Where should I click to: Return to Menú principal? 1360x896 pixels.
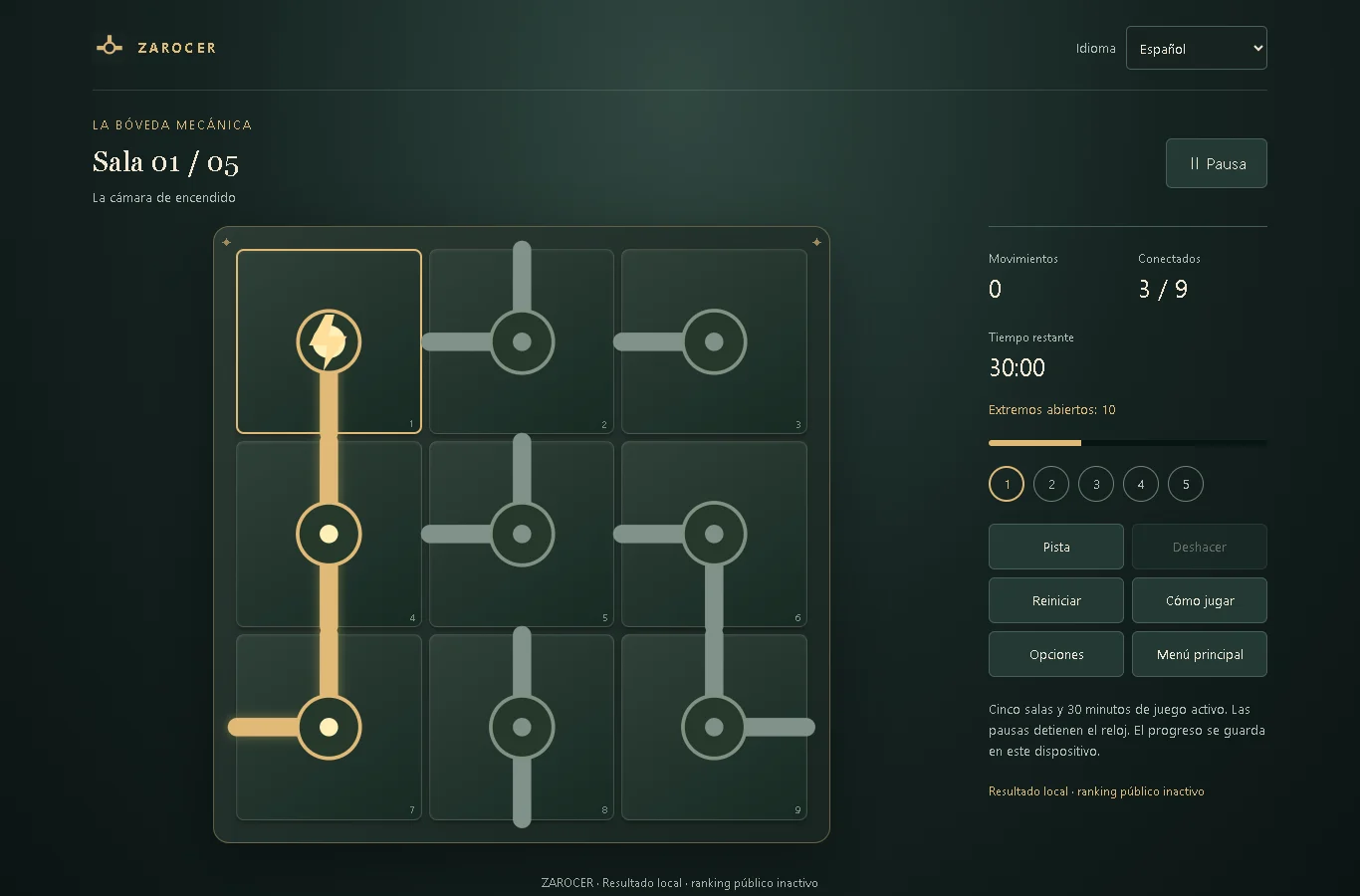coord(1200,654)
